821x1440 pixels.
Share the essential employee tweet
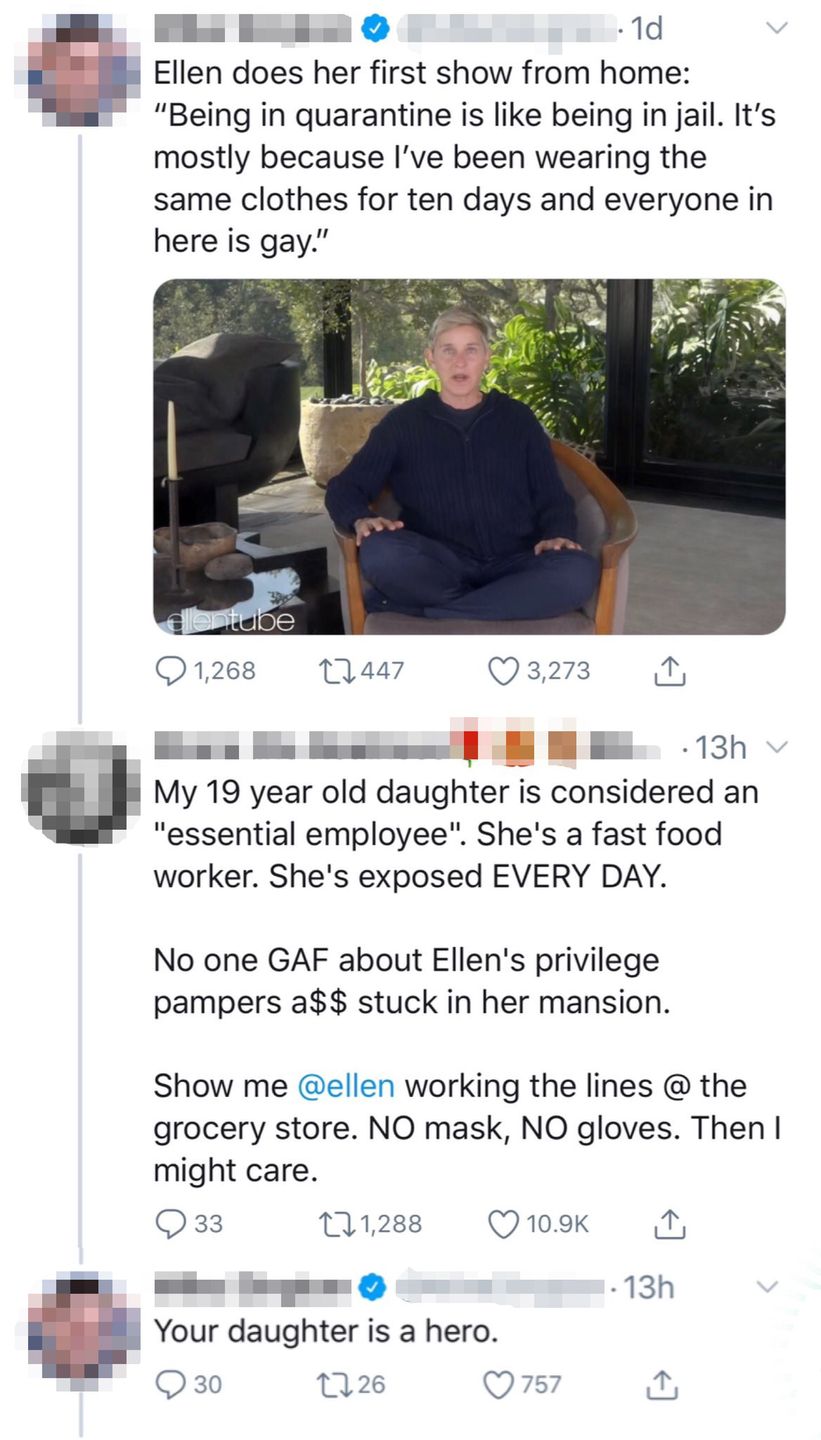(x=669, y=1223)
